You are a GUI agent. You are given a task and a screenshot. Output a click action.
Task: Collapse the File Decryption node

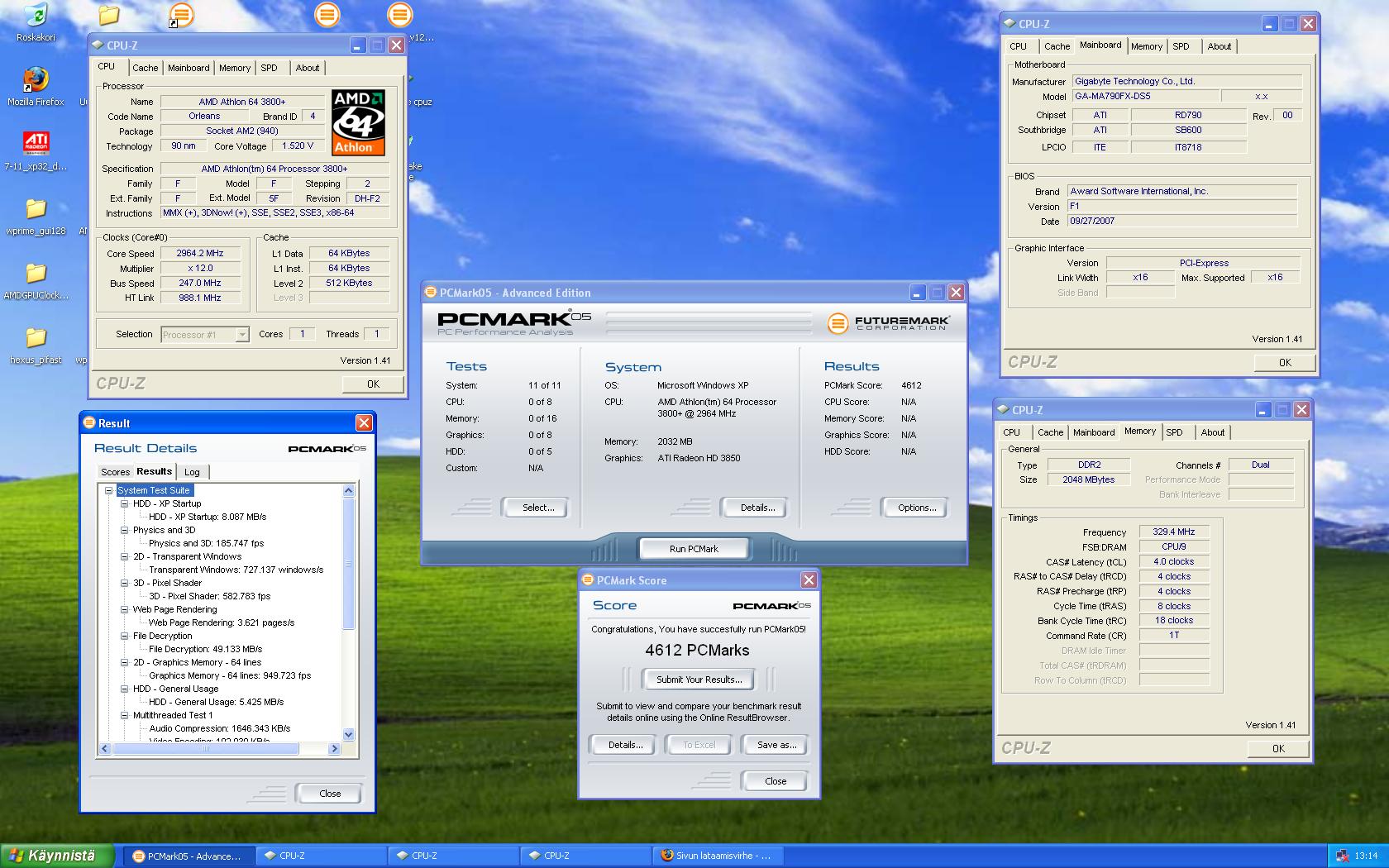tap(125, 636)
